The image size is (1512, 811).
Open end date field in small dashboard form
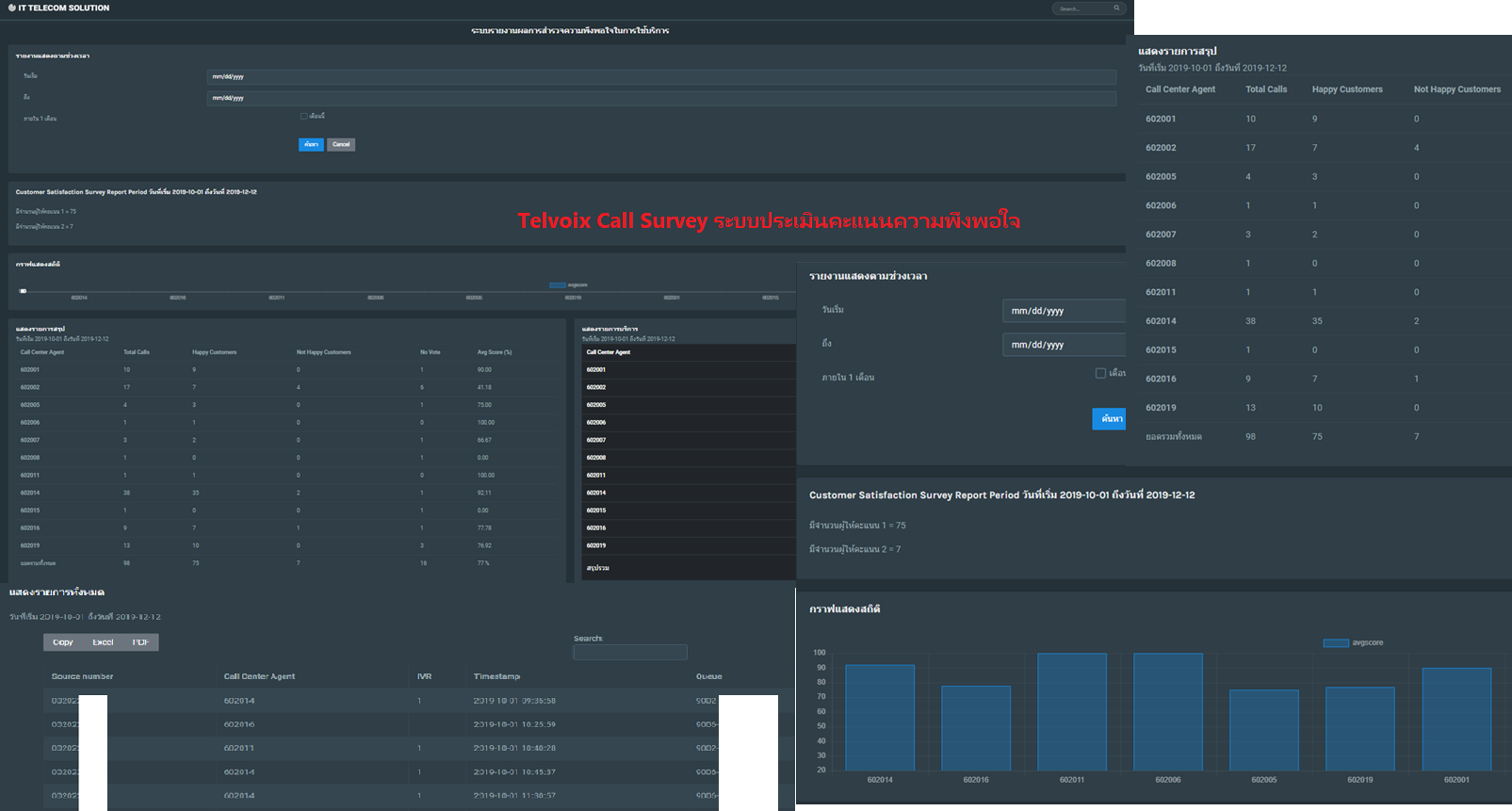point(661,98)
